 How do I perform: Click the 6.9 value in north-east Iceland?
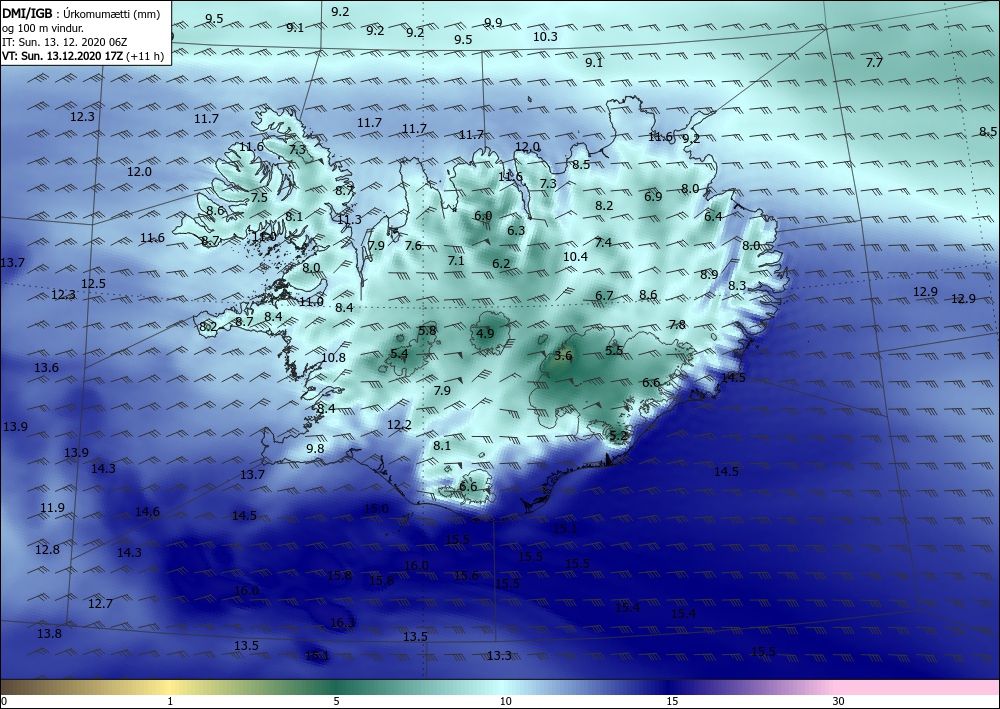[653, 196]
